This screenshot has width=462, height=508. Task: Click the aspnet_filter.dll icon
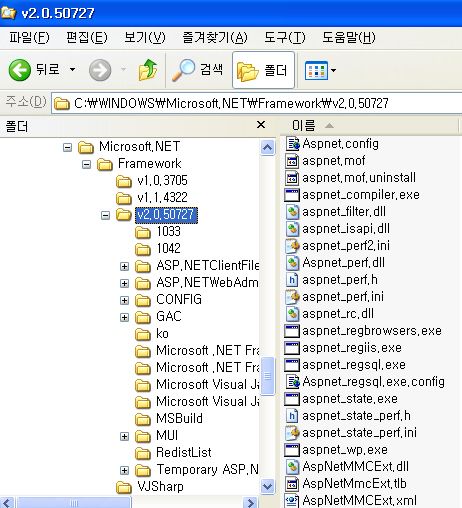point(292,212)
